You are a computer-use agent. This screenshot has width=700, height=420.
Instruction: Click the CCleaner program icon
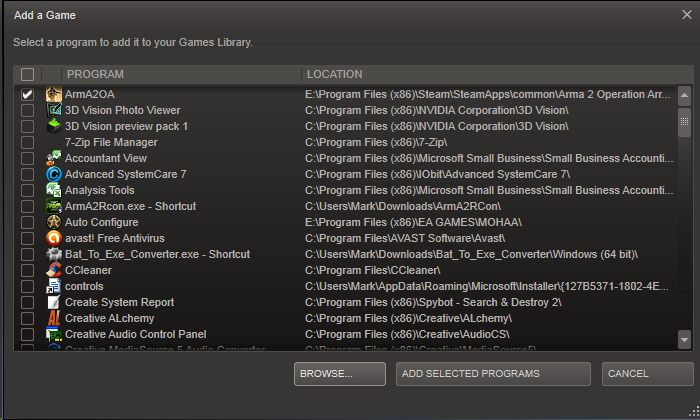54,270
